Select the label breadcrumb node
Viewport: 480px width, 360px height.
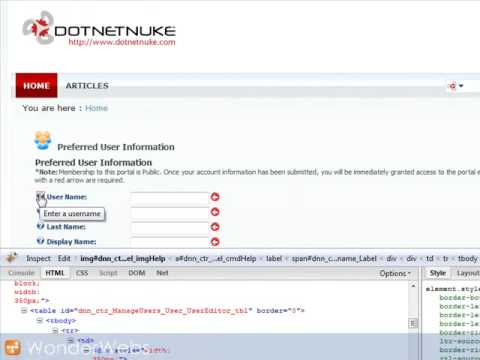click(274, 259)
